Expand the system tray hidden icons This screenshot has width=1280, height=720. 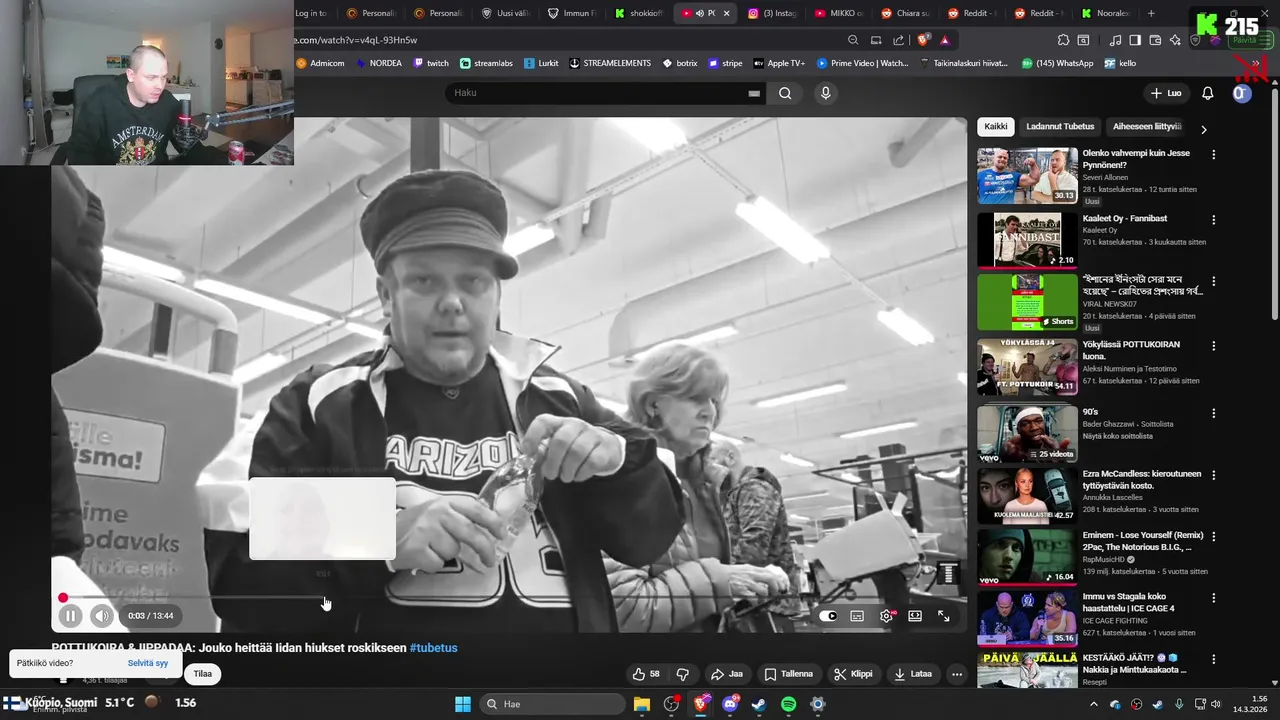pyautogui.click(x=1093, y=704)
